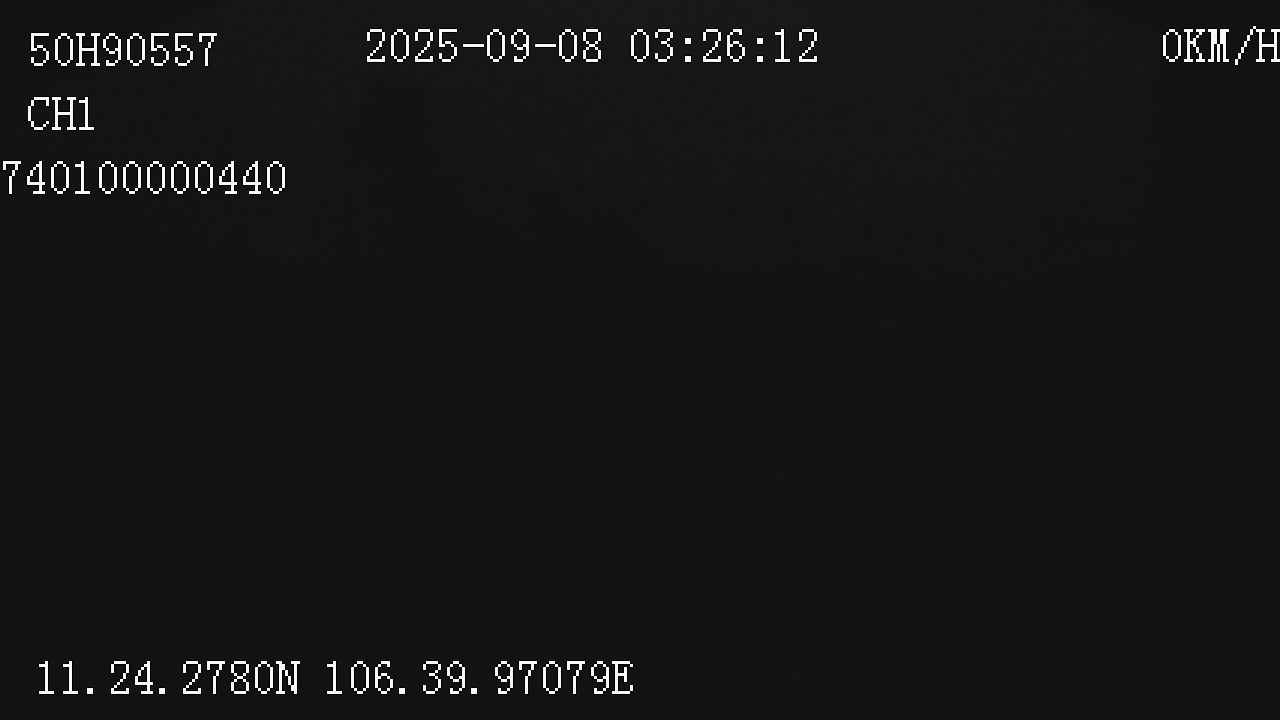The image size is (1280, 720).
Task: Click the longitude reading 106.39.97079E
Action: point(479,678)
